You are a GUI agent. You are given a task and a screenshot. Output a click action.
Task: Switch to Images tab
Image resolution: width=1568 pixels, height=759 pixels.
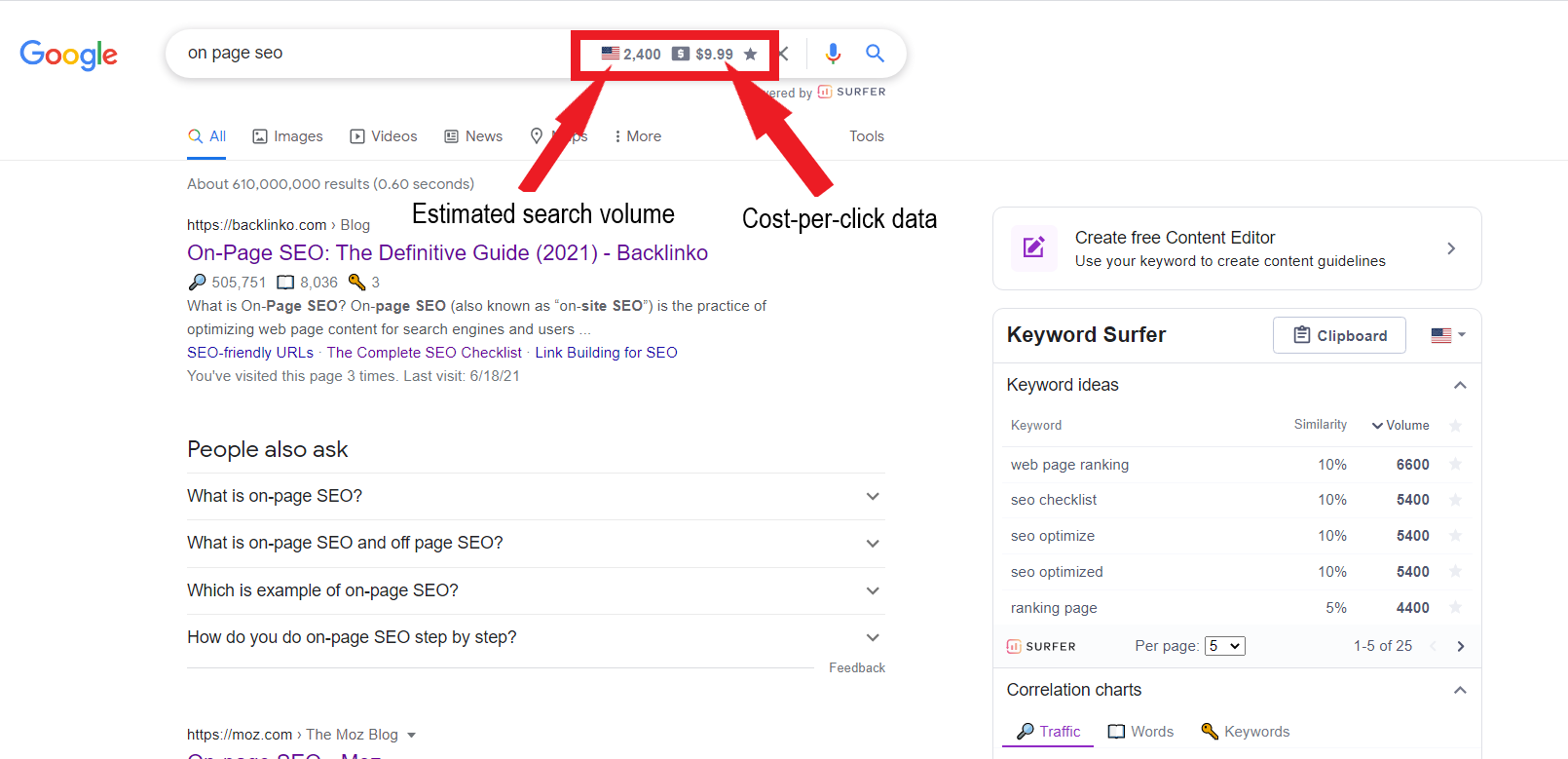click(287, 136)
